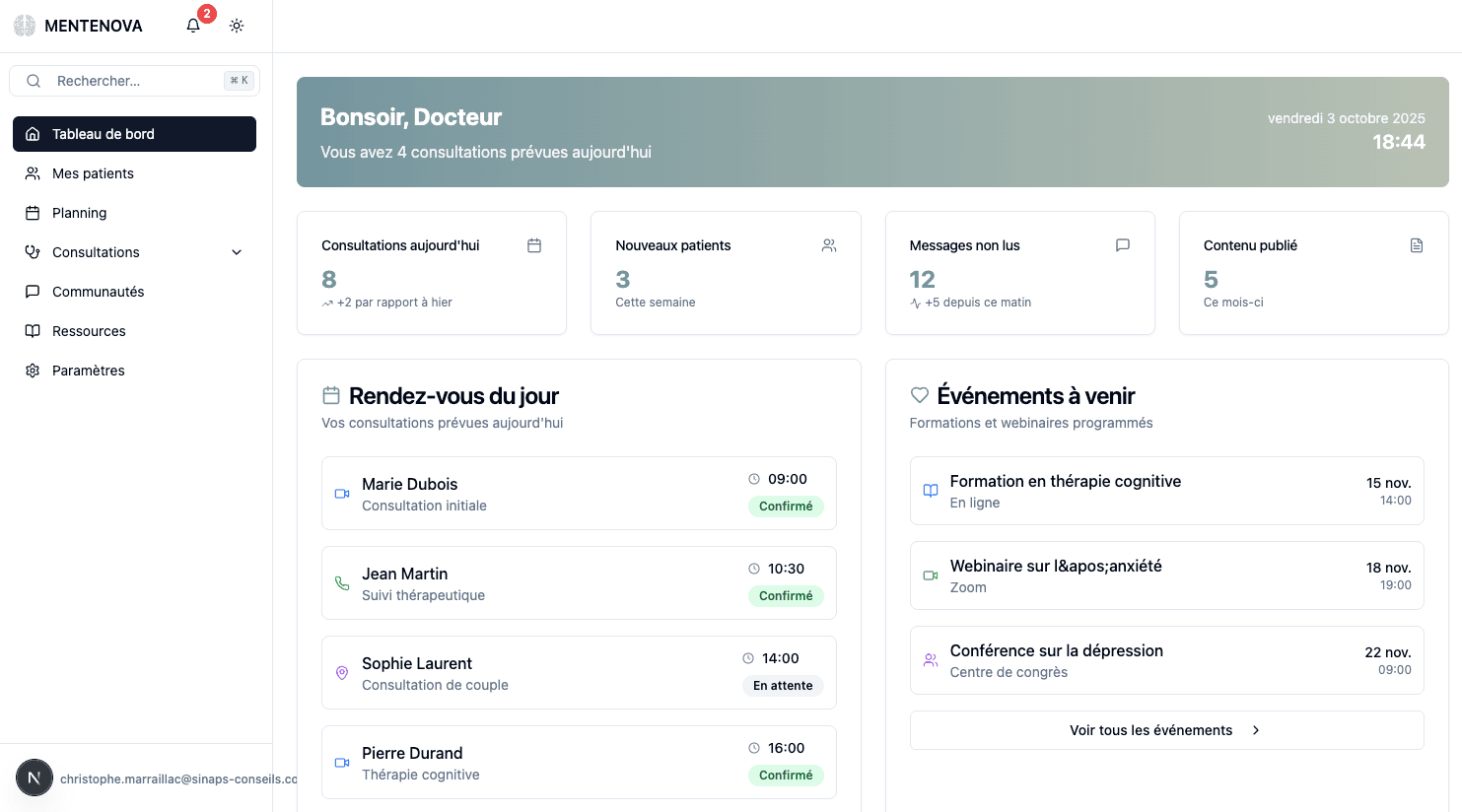Click the Confirmé badge for Pierre Durand
This screenshot has height=812, width=1462.
pyautogui.click(x=786, y=776)
